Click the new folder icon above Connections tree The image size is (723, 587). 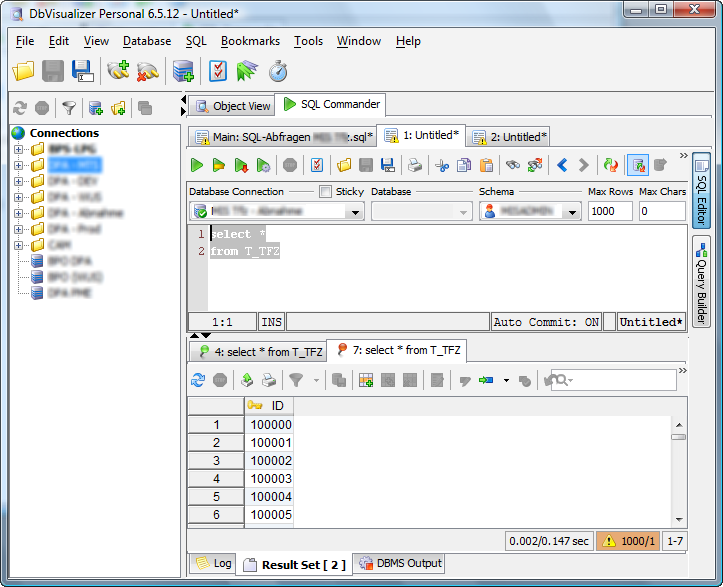pos(118,108)
